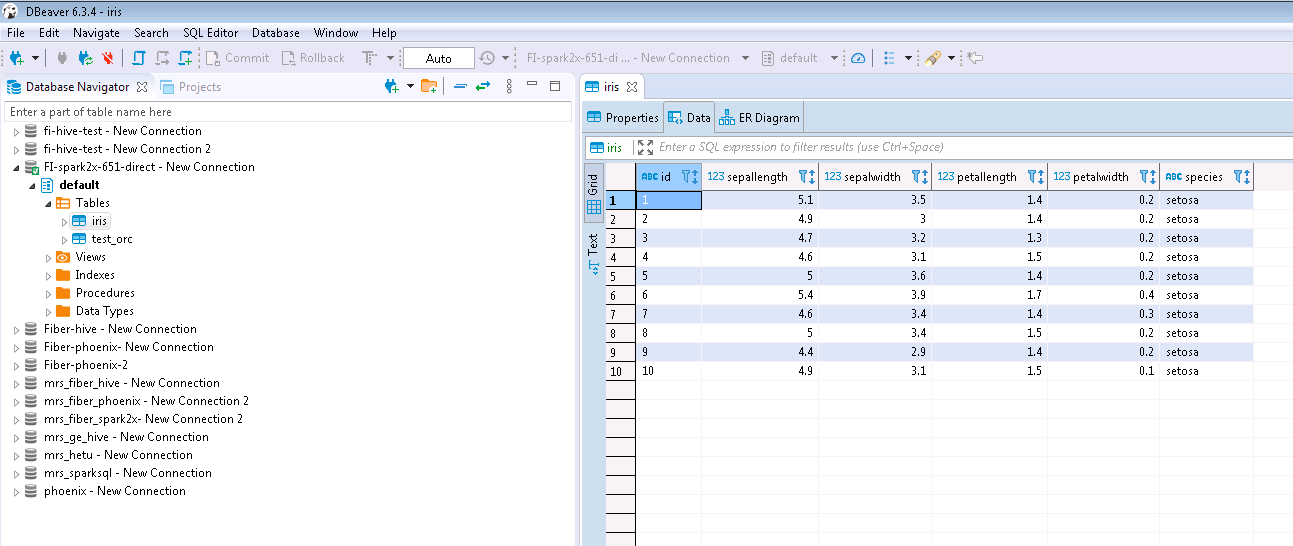Screen dimensions: 1293x546
Task: Click Collapse All in Database Navigator
Action: point(460,87)
